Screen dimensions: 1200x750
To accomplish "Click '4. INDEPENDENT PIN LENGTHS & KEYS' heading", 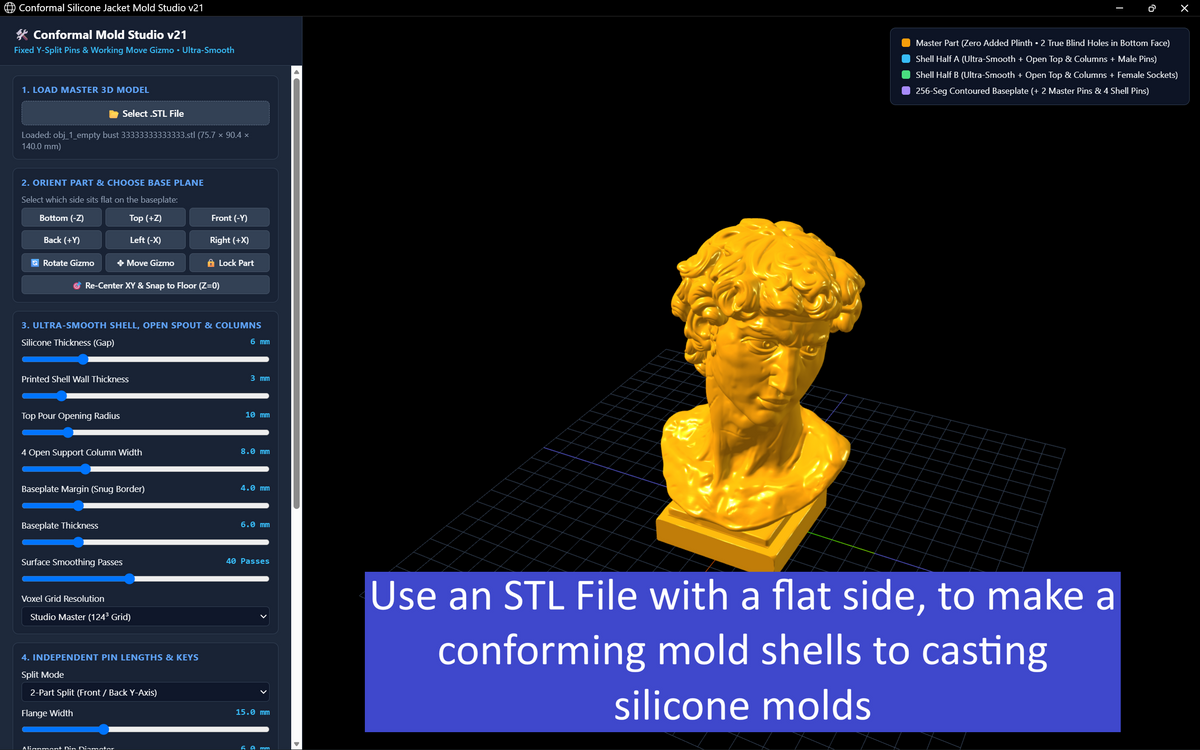I will click(x=110, y=657).
